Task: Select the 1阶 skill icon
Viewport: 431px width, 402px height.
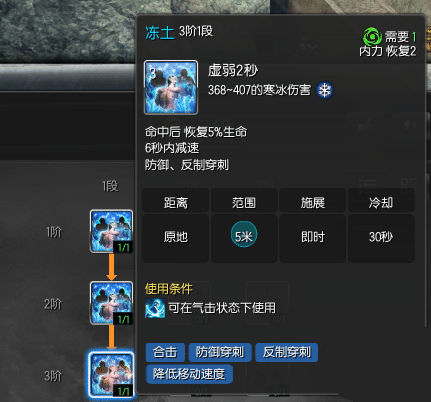Action: coord(111,231)
